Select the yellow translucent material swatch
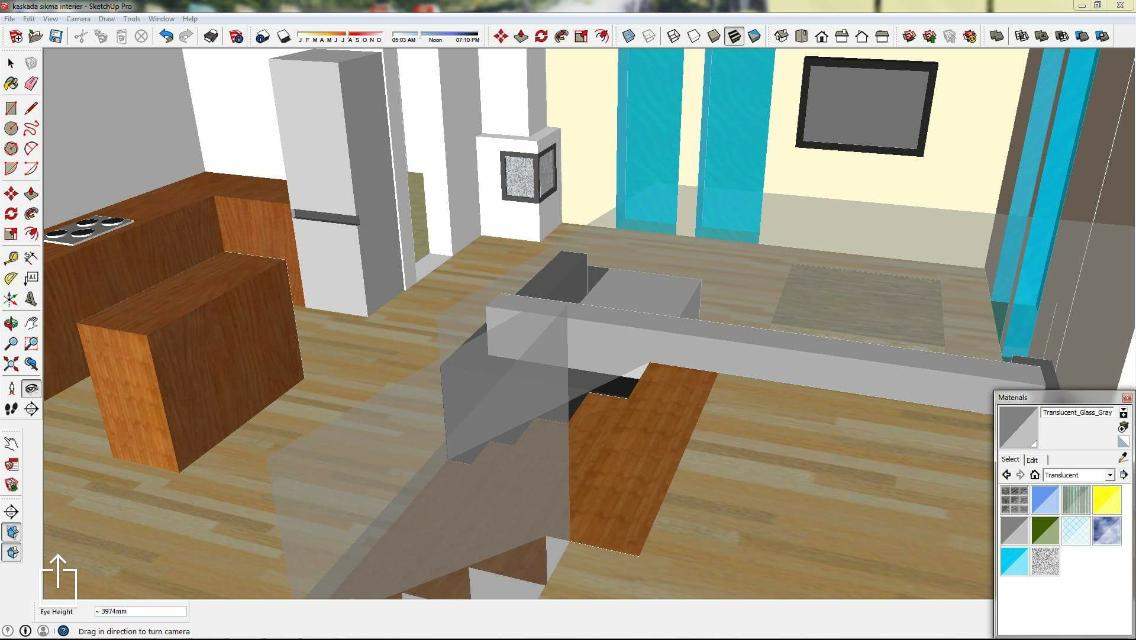The width and height of the screenshot is (1136, 640). (x=1106, y=499)
